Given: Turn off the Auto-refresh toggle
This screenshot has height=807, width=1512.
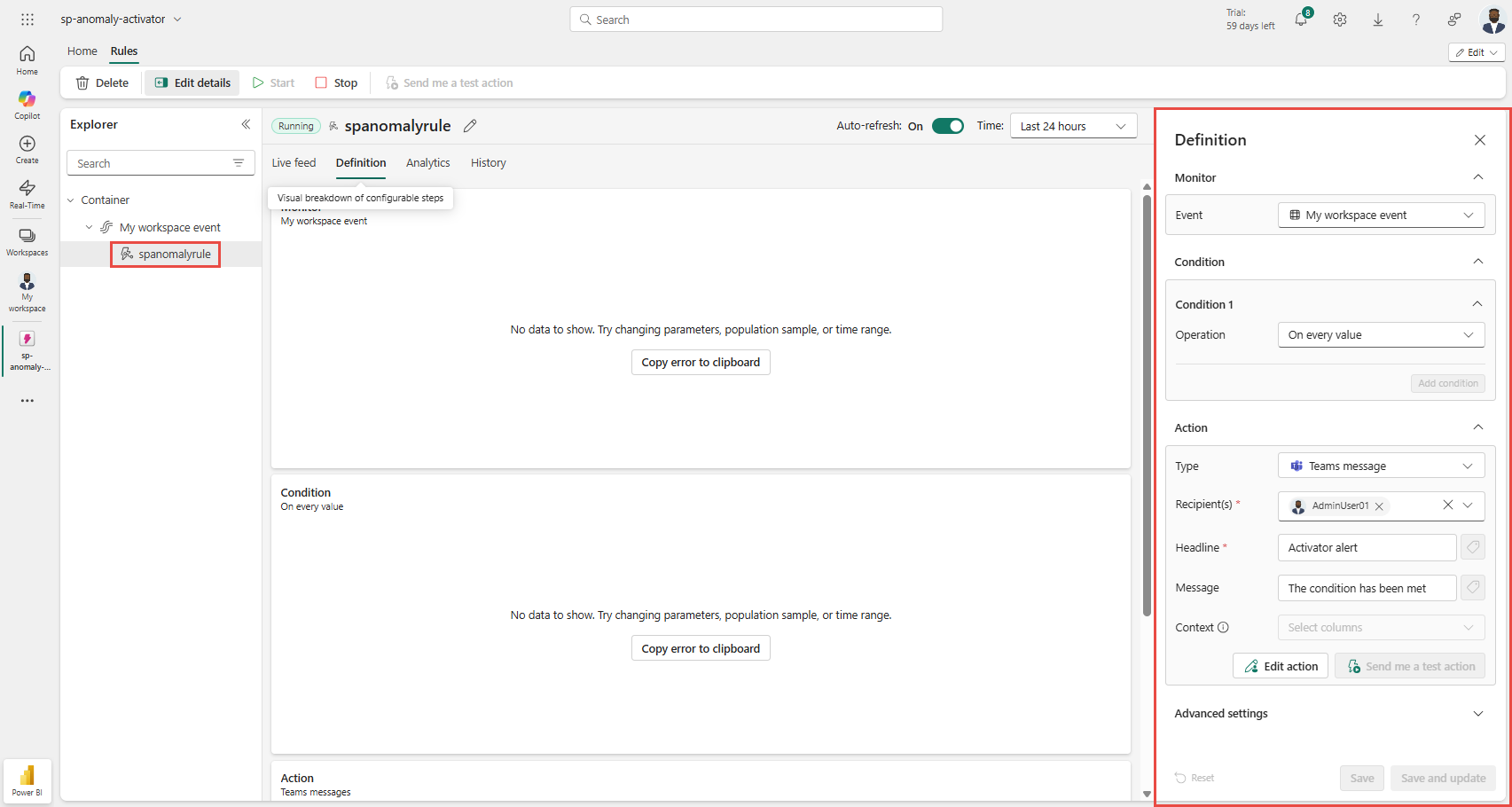Looking at the screenshot, I should point(947,126).
